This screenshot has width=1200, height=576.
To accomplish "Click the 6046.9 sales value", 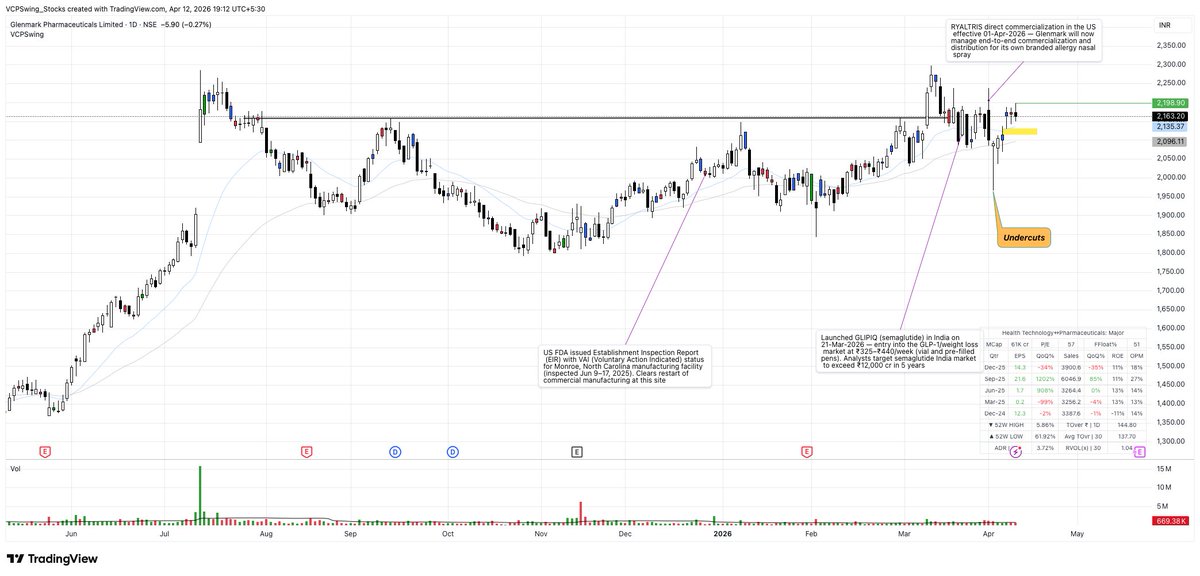I will 1071,379.
